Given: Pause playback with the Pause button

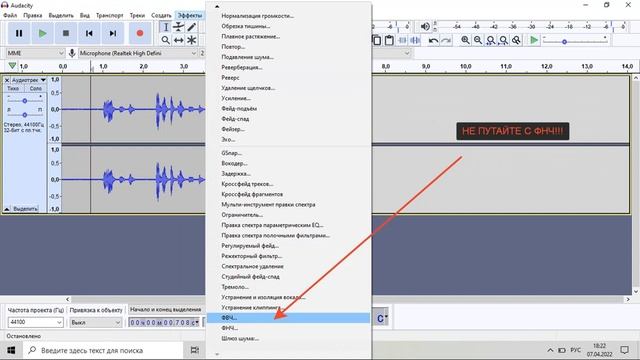Looking at the screenshot, I should 19,33.
